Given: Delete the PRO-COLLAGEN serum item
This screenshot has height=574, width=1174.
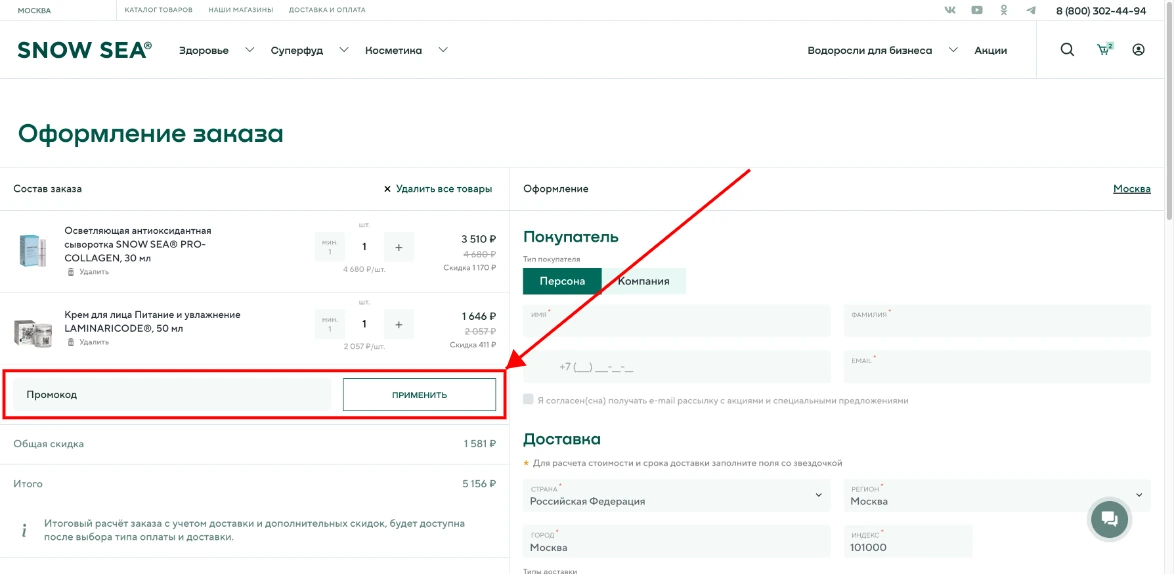Looking at the screenshot, I should pyautogui.click(x=88, y=272).
